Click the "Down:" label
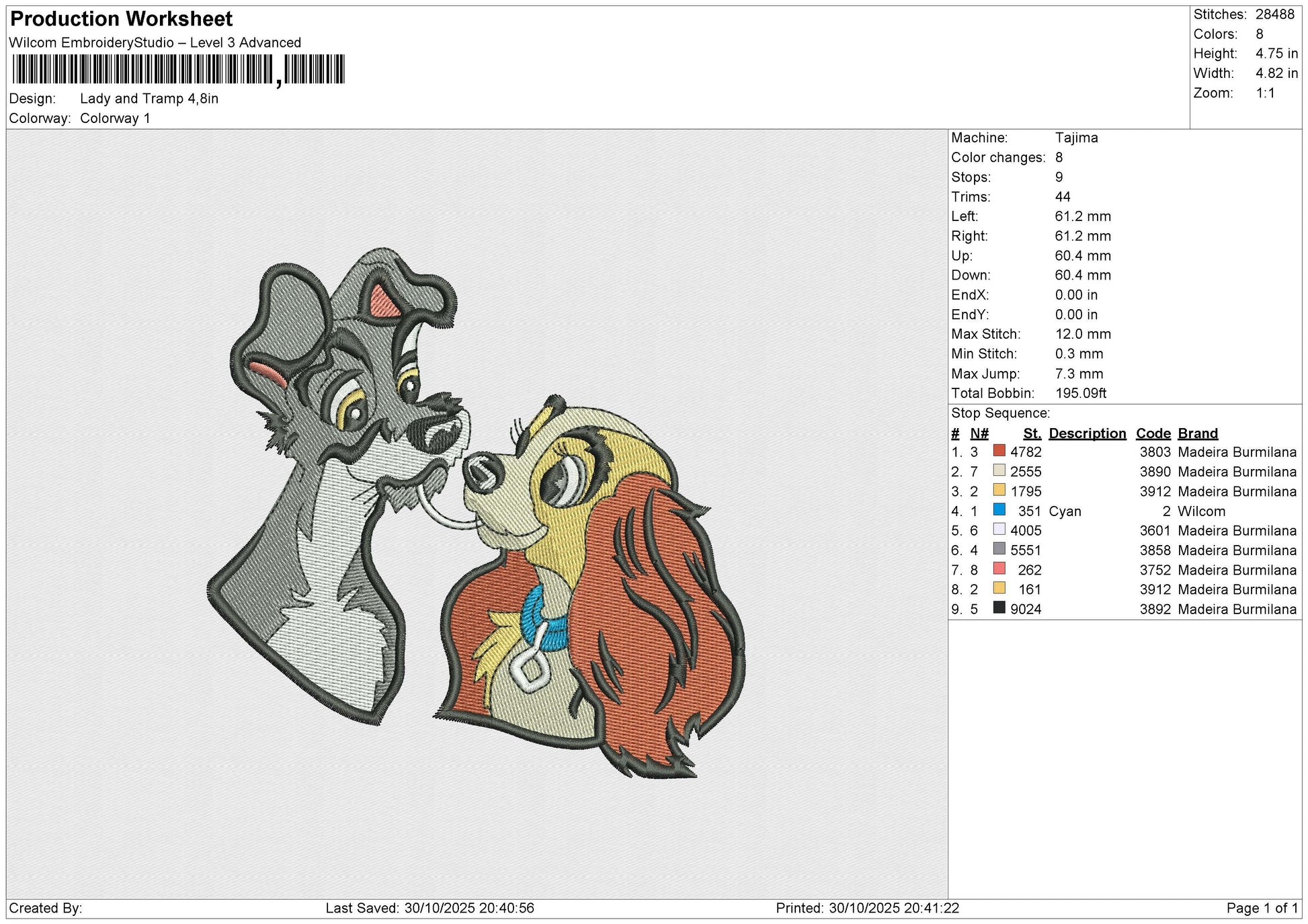This screenshot has width=1308, height=924. (971, 276)
